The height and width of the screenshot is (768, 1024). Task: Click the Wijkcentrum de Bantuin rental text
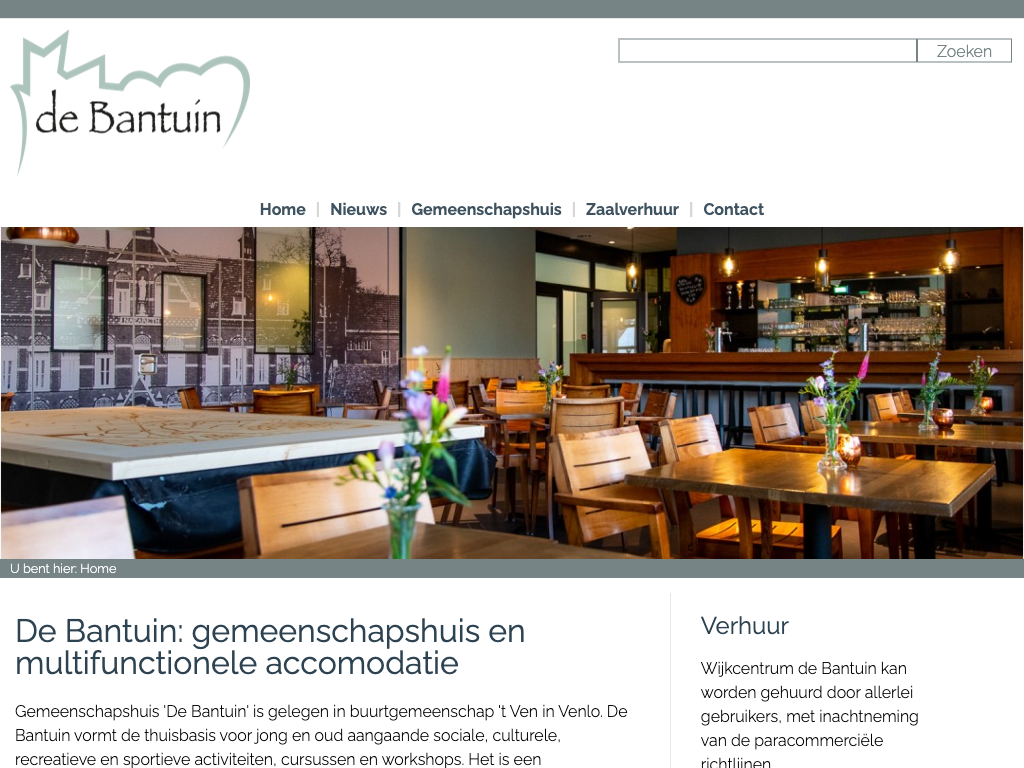click(809, 716)
